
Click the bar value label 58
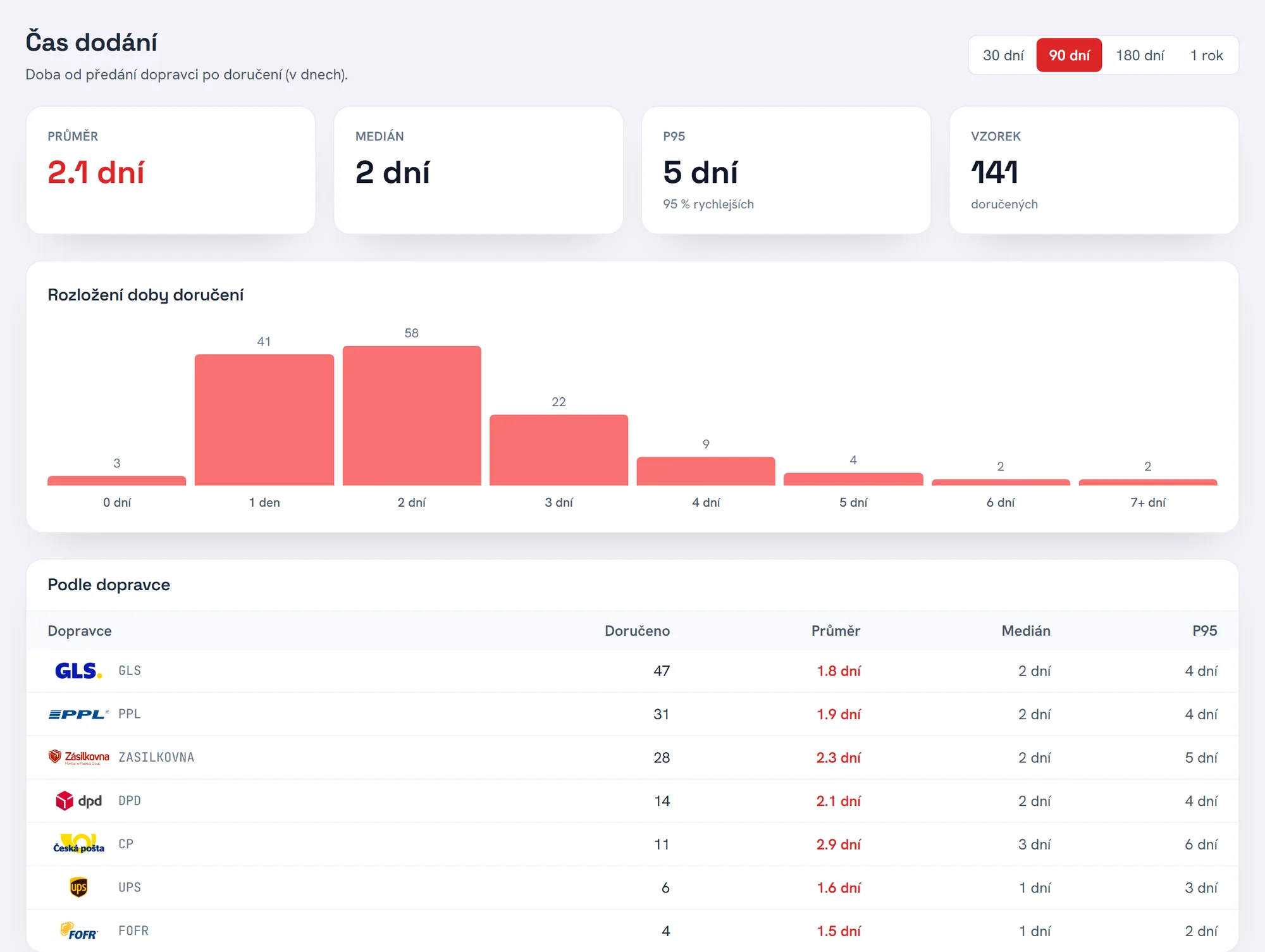tap(412, 333)
